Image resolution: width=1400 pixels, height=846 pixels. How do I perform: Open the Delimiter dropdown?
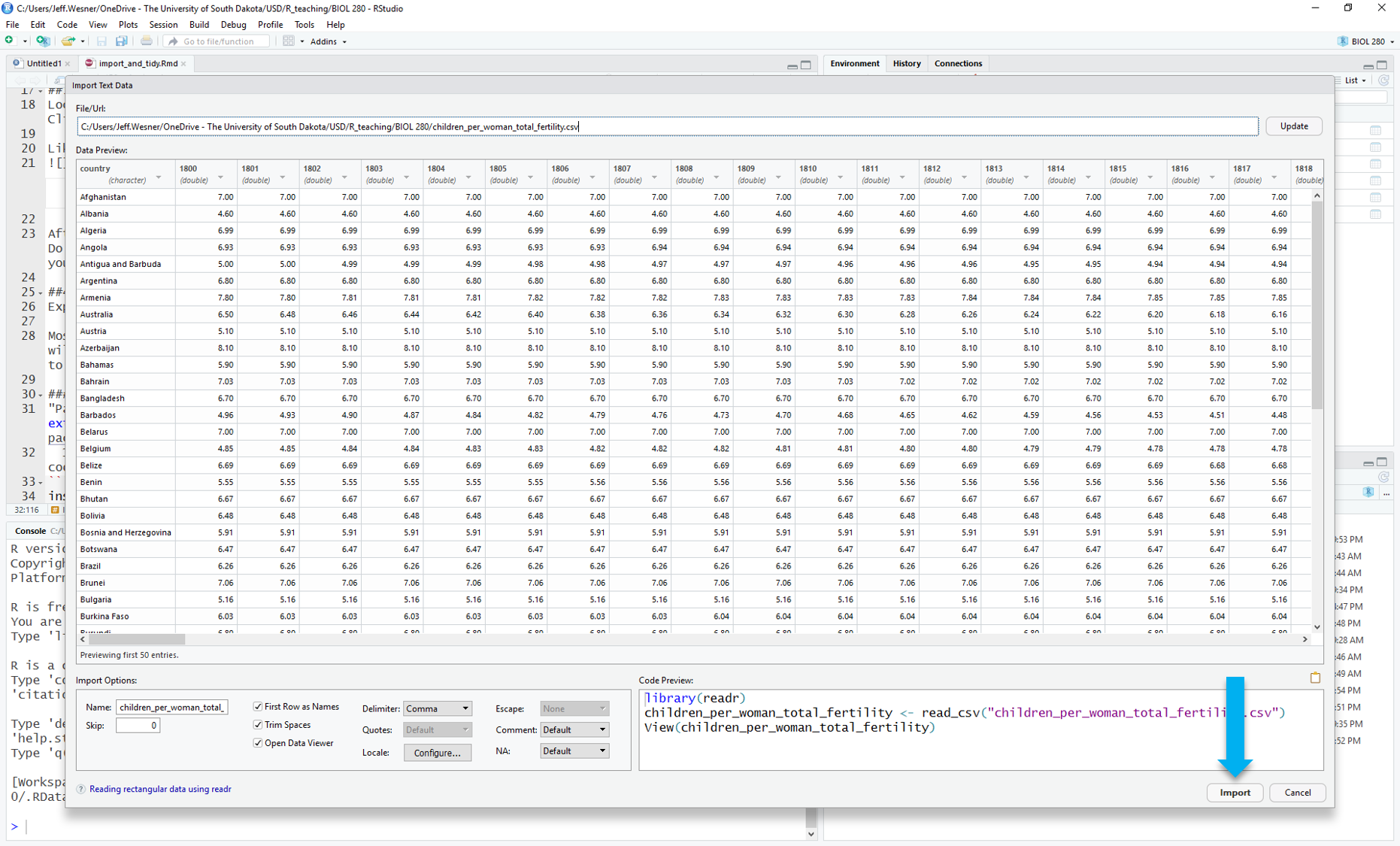point(438,708)
